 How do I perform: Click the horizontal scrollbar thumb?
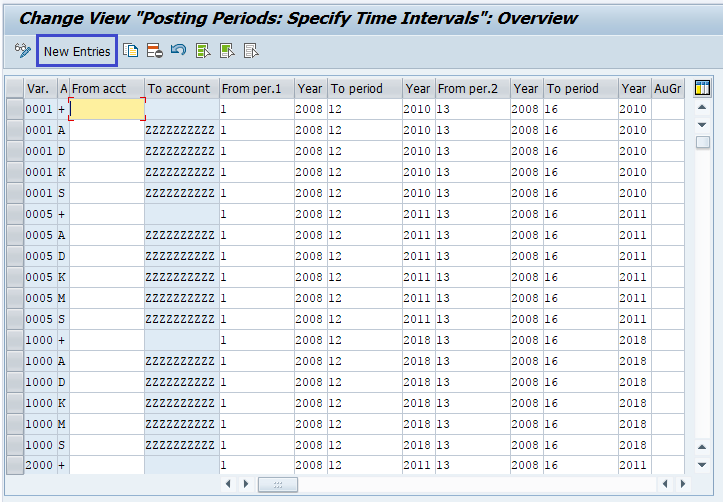tap(278, 484)
